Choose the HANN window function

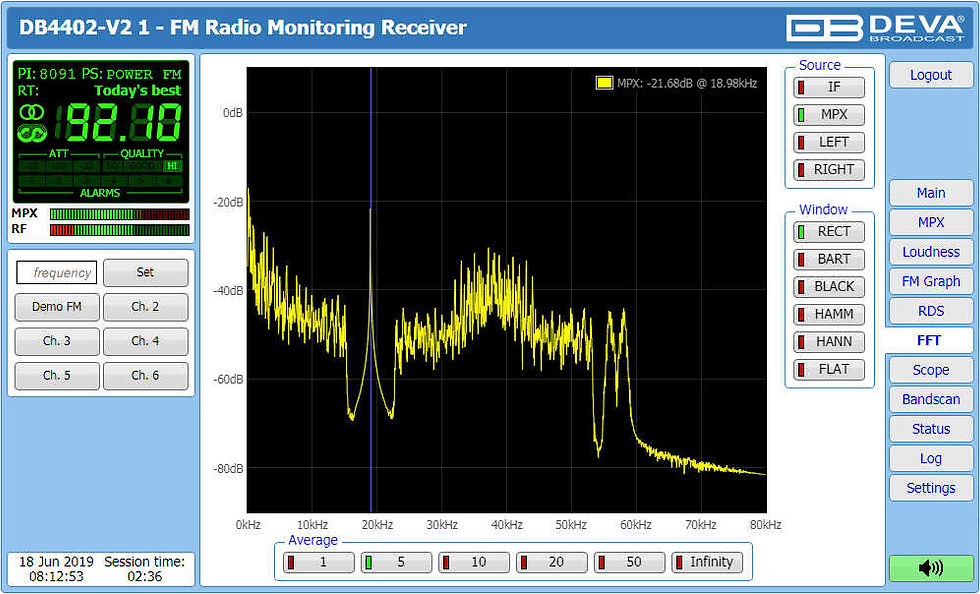point(829,342)
